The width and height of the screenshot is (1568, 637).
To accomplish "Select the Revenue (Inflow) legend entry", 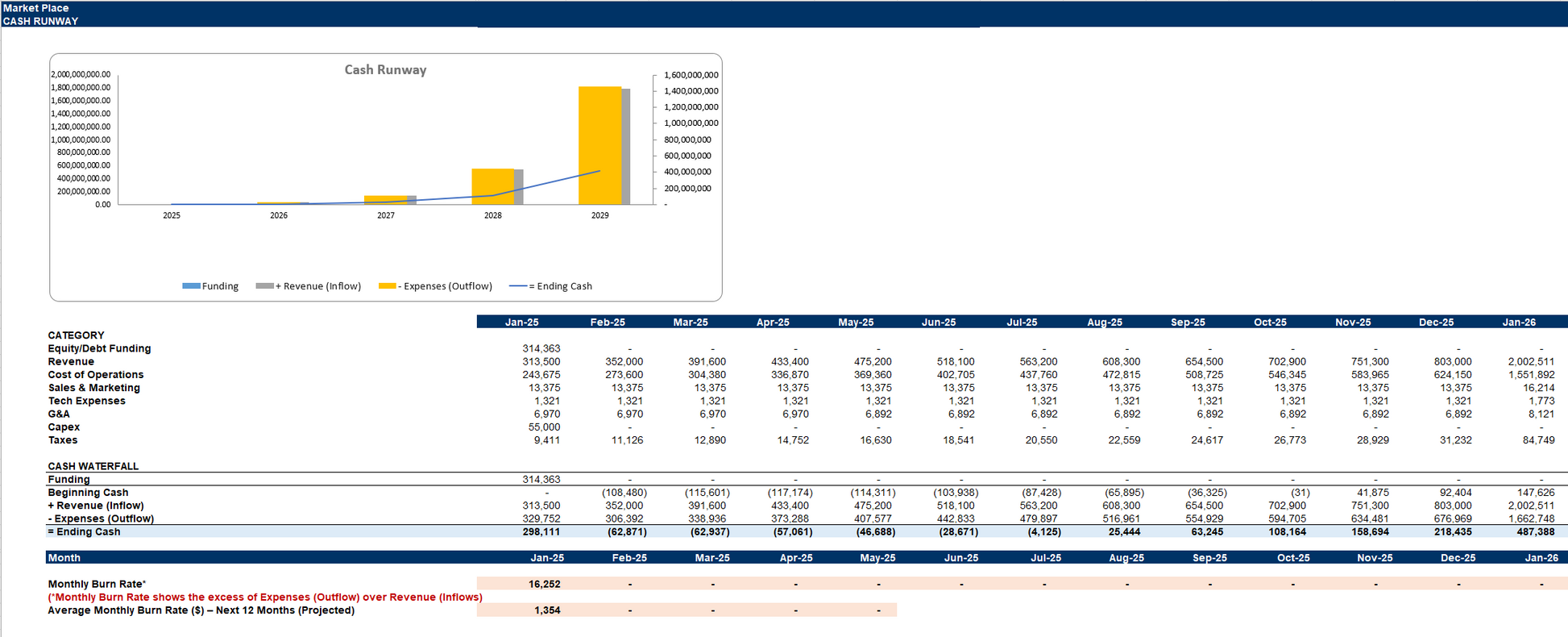I will (309, 286).
